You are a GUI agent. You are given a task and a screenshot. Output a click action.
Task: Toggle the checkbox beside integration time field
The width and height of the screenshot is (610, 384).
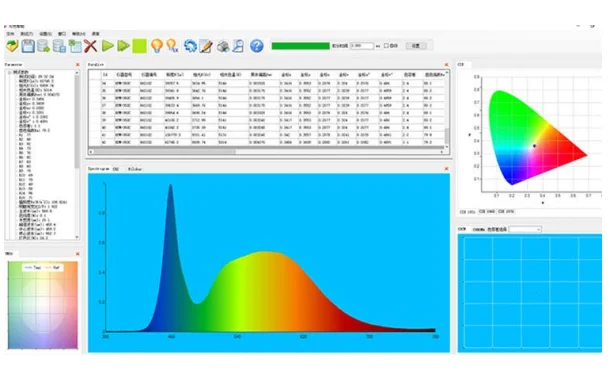tap(386, 46)
